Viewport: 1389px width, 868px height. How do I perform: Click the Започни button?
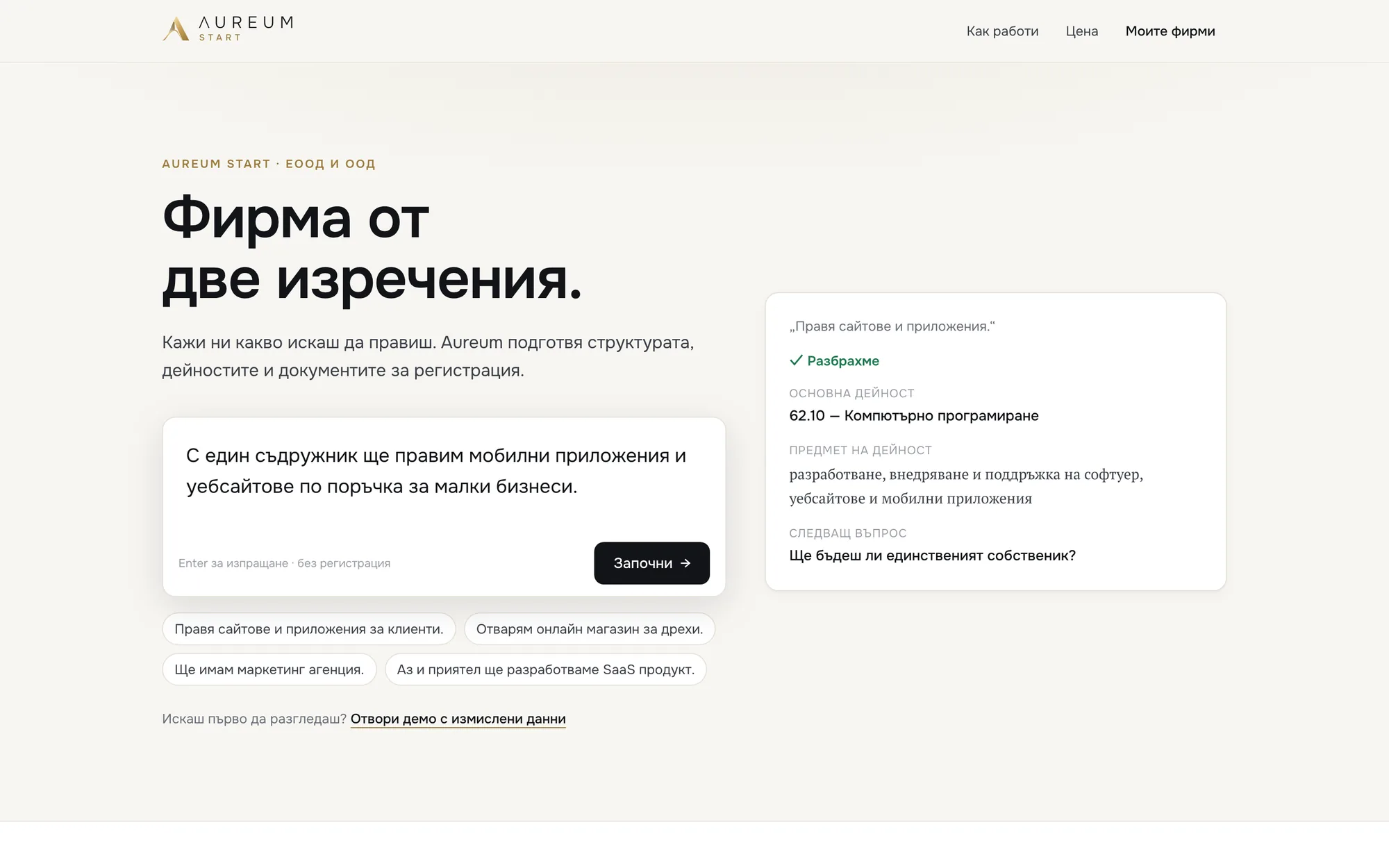point(651,563)
